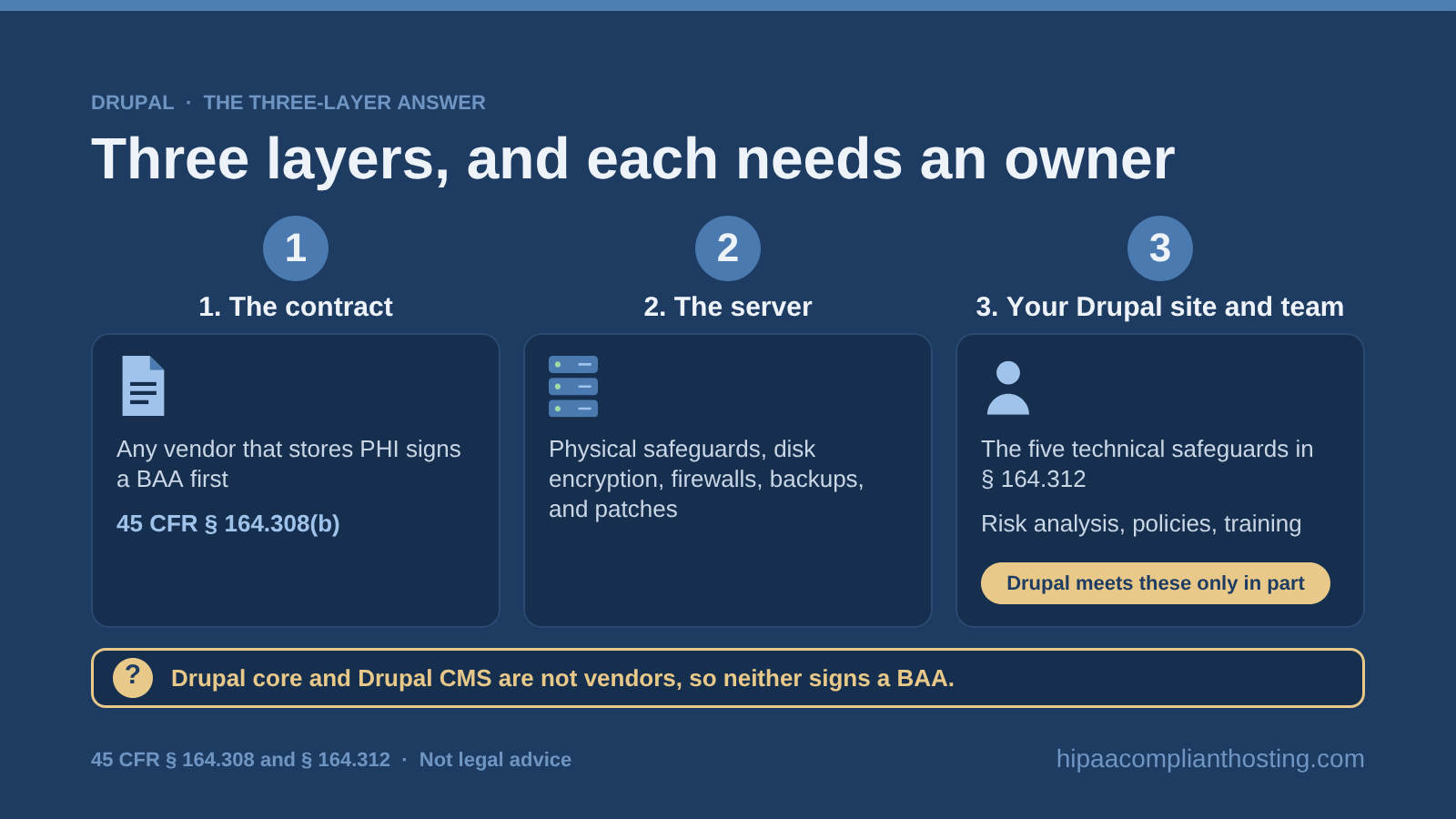
Task: Click 'Any vendor that stores PHI signs a BAA first'
Action: pos(288,464)
